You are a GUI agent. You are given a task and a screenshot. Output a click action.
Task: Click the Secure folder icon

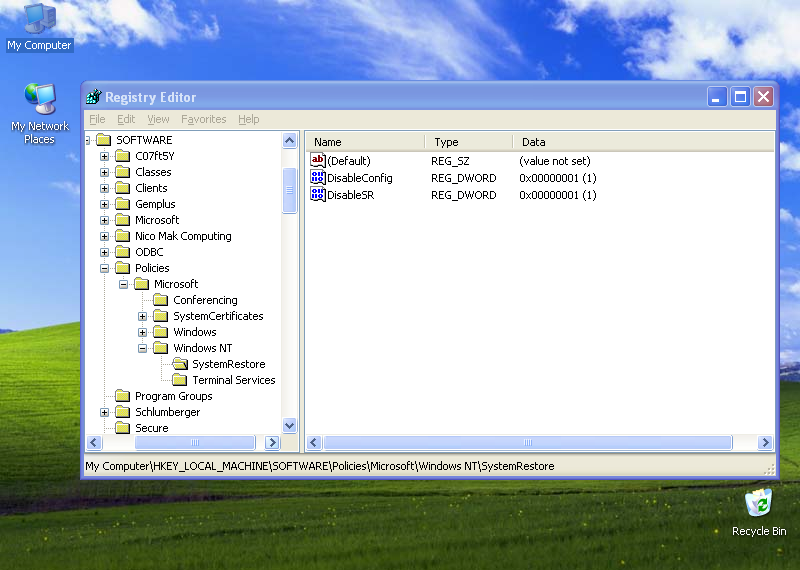point(122,428)
